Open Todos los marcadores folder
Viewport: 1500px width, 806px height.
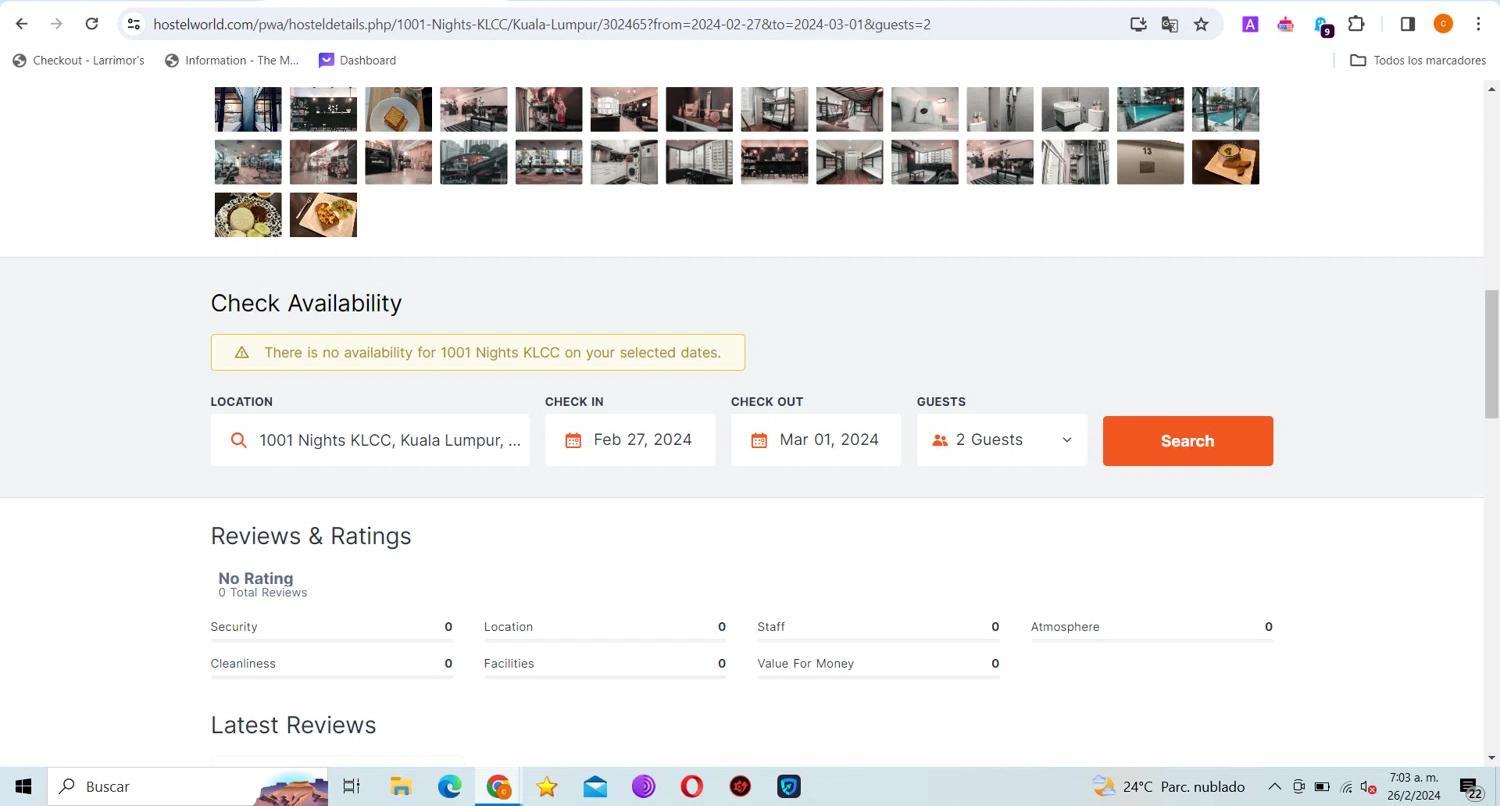tap(1418, 60)
